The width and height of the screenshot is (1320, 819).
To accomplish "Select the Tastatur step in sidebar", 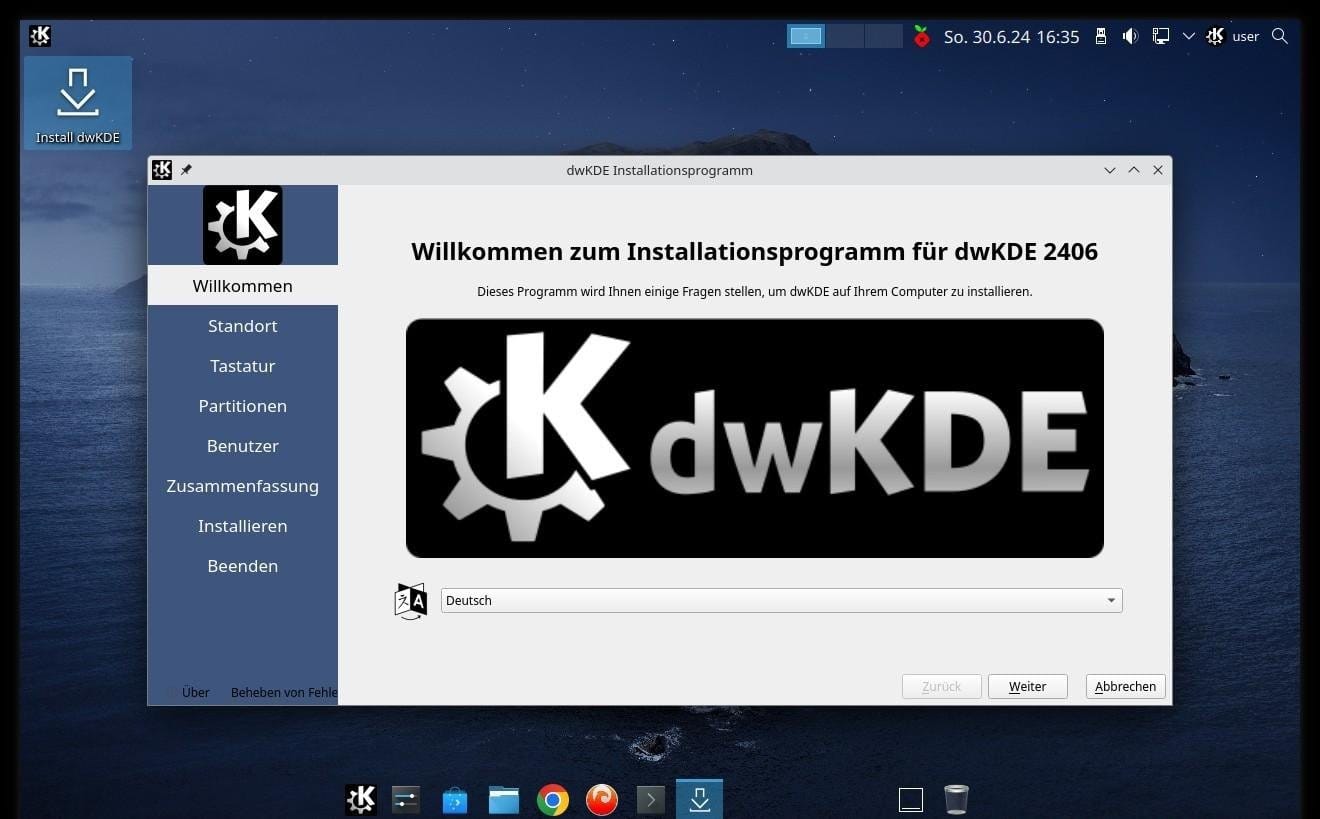I will [x=243, y=366].
